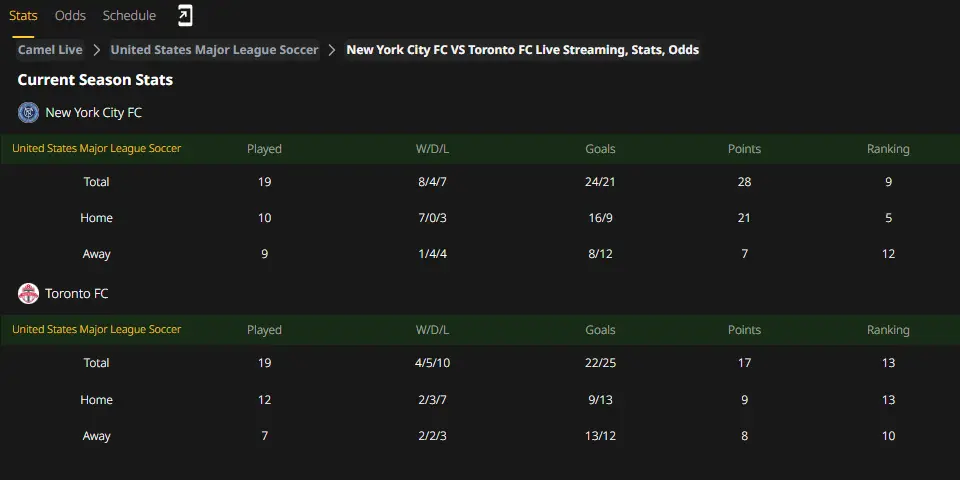Click the share/export icon beside Schedule
Image resolution: width=960 pixels, height=480 pixels.
tap(186, 15)
